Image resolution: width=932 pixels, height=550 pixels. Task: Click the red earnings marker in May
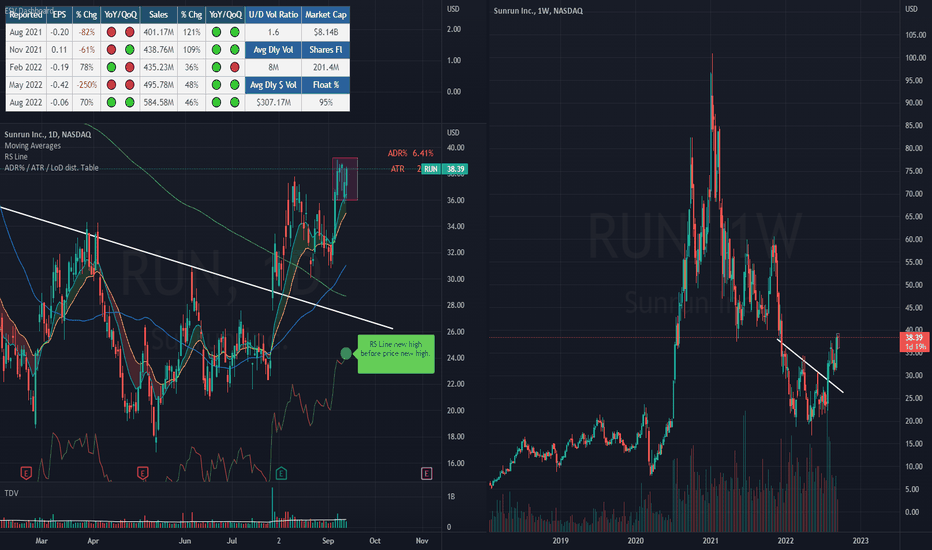[x=142, y=473]
